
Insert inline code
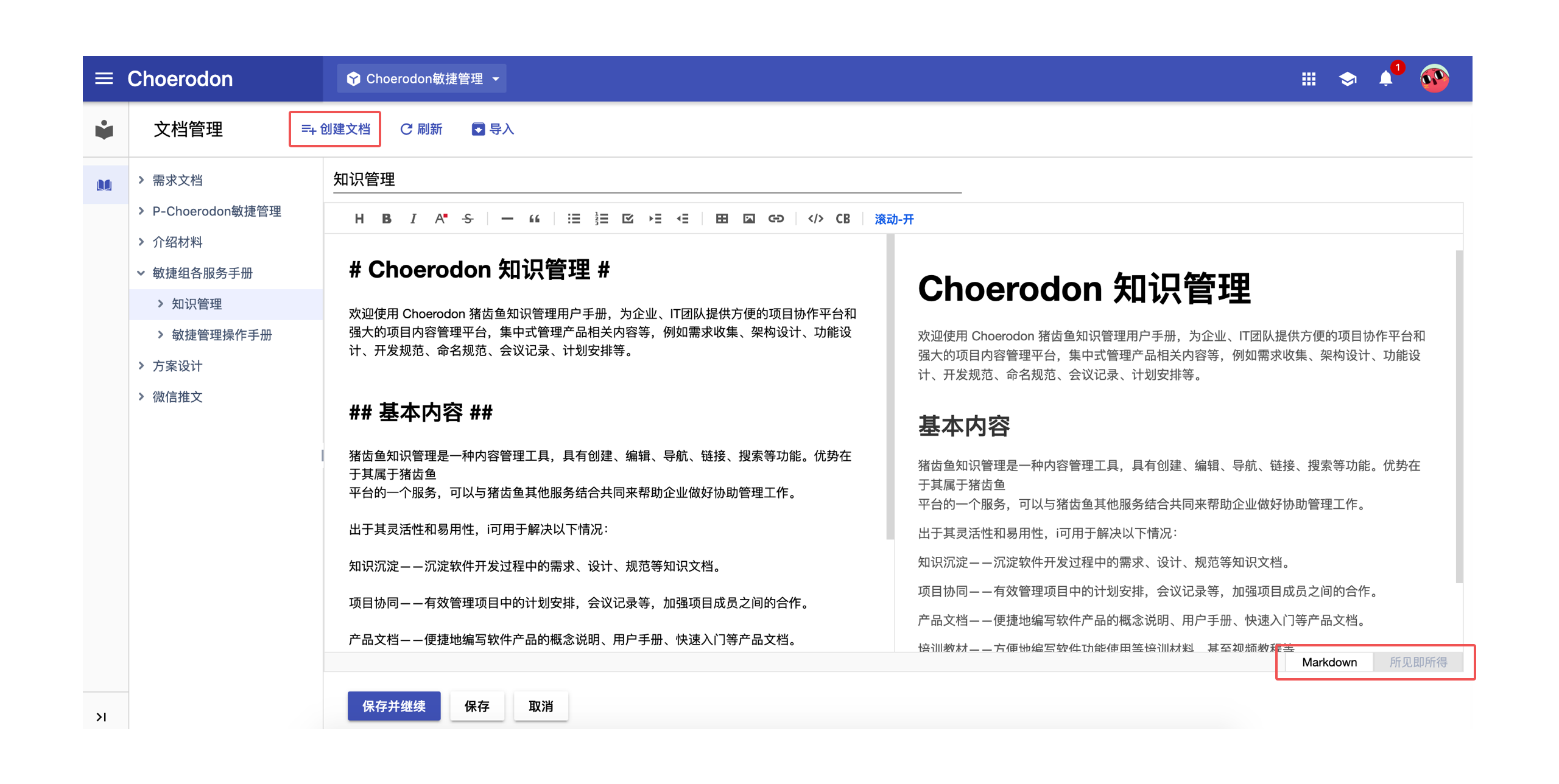tap(815, 219)
